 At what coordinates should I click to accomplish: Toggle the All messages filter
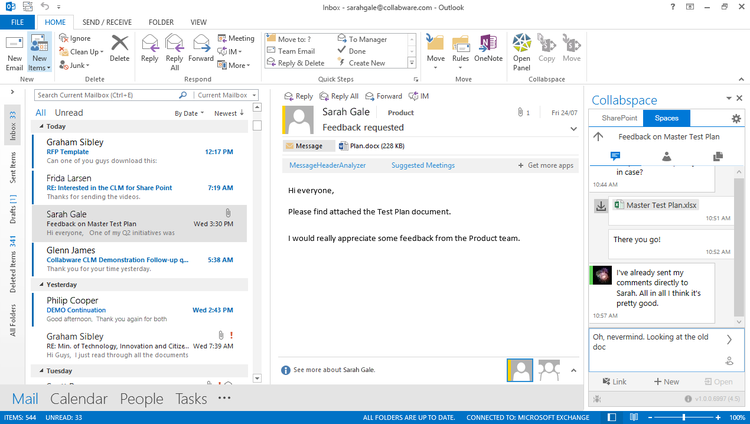[x=41, y=113]
